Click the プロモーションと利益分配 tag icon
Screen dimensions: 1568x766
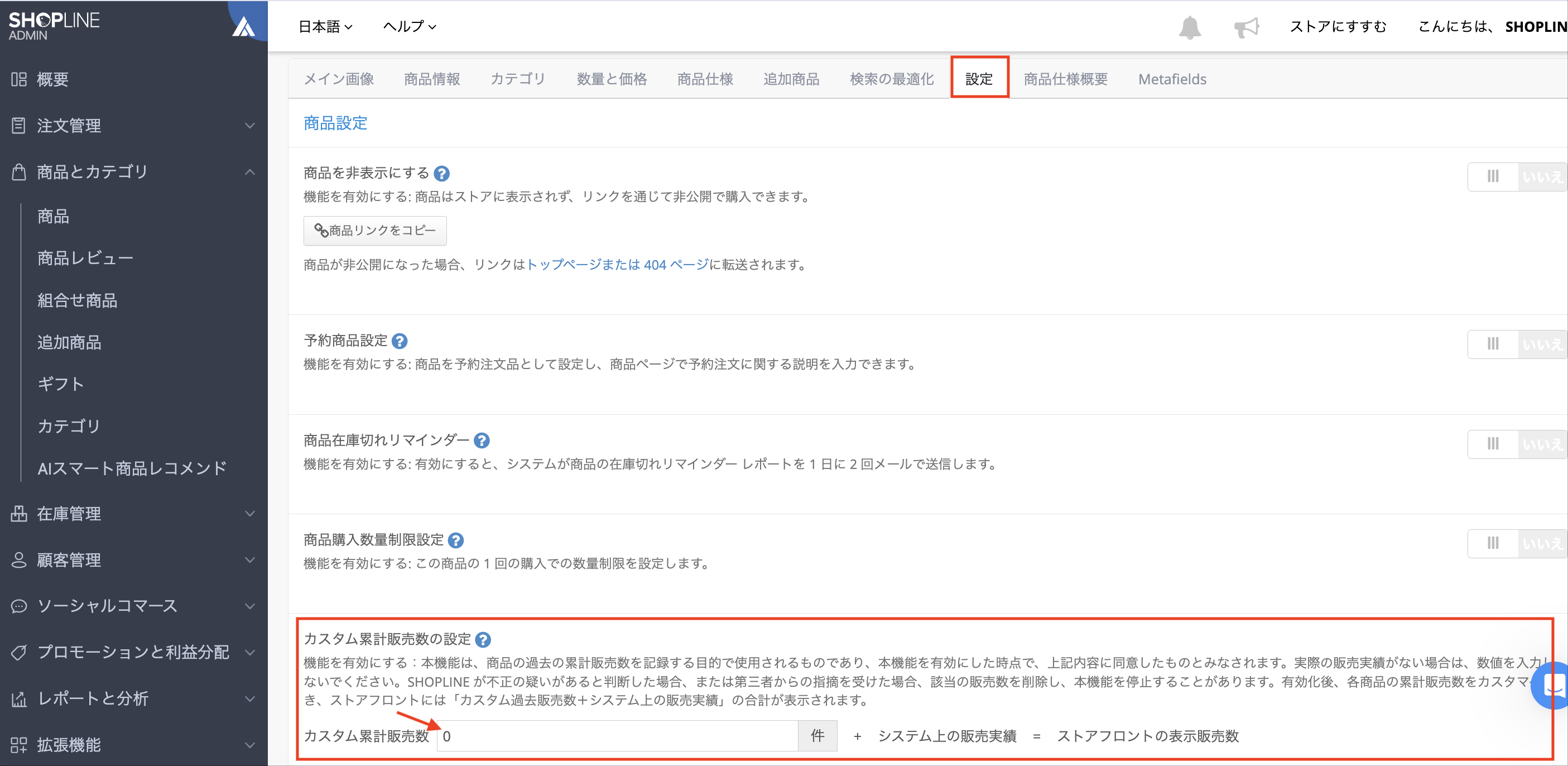(19, 652)
